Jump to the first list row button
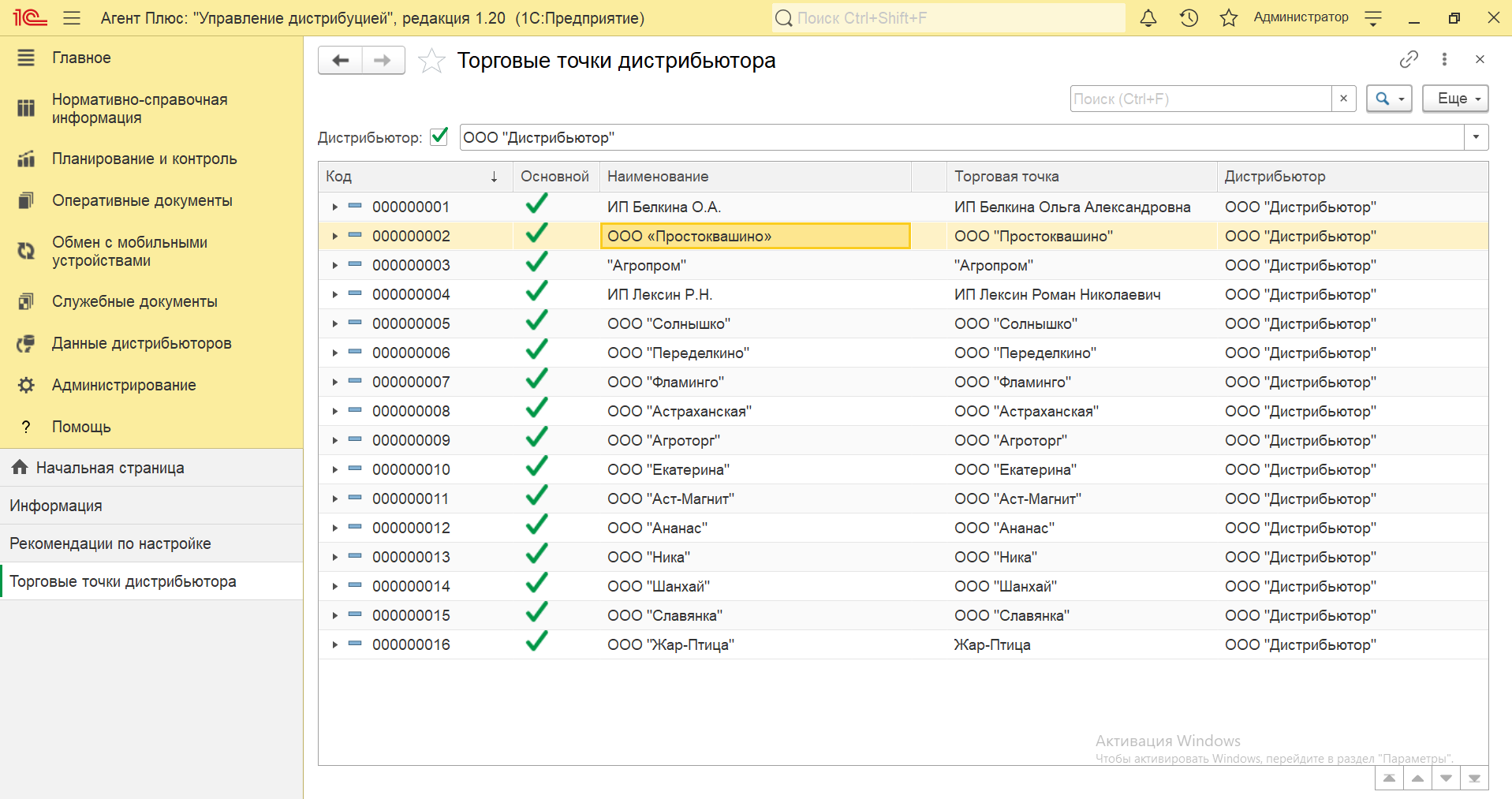Viewport: 1512px width, 799px height. click(1389, 778)
